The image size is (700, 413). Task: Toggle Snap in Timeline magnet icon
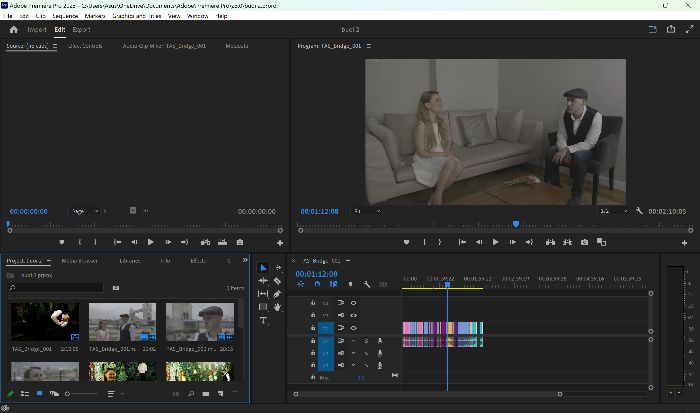[317, 284]
